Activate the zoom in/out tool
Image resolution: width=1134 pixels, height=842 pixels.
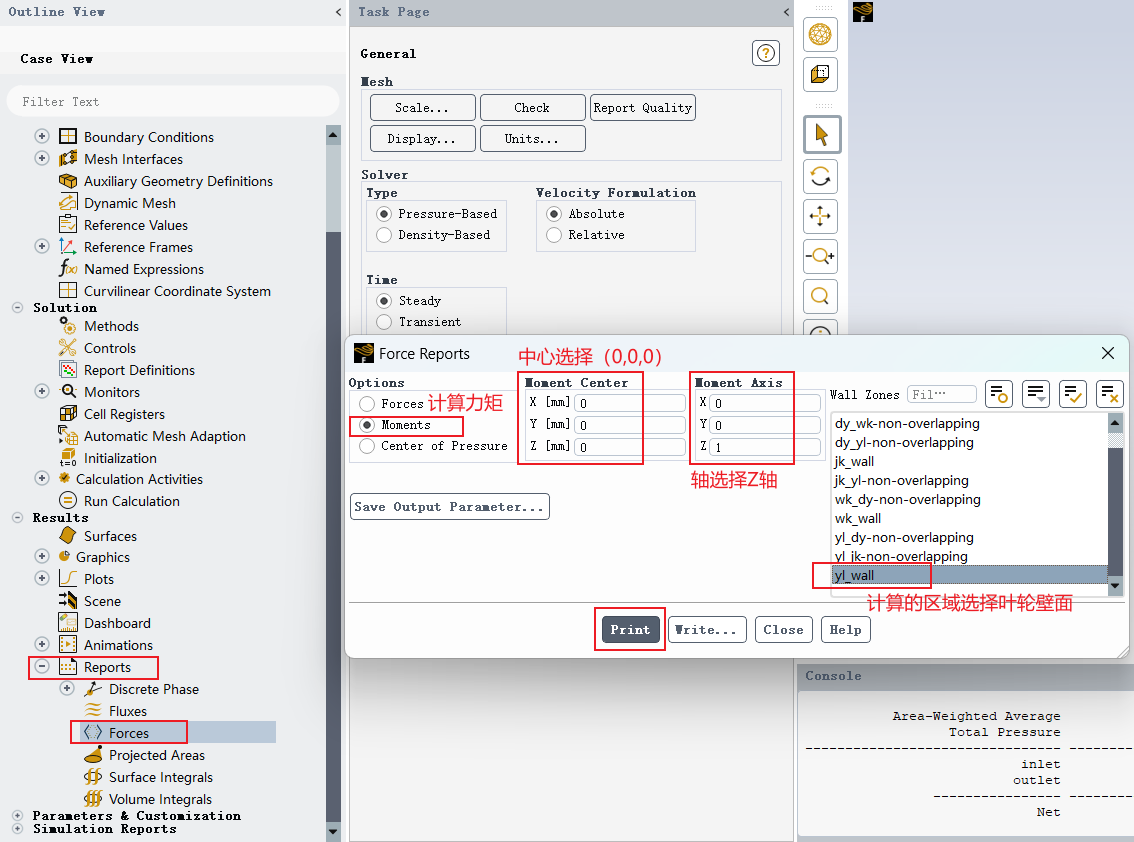820,256
